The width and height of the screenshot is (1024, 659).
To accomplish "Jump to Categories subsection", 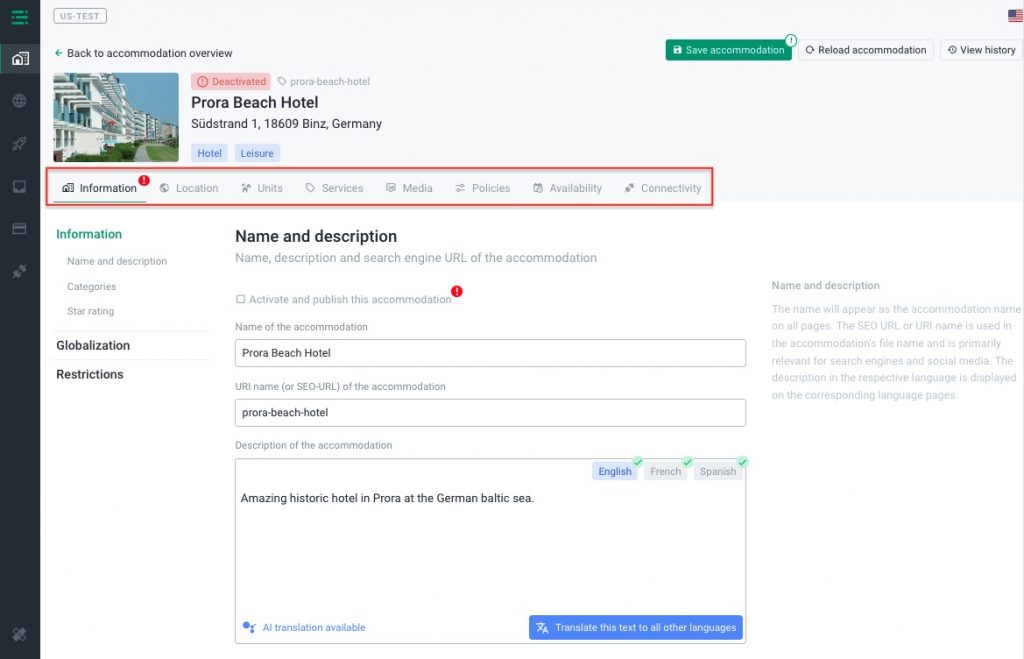I will pyautogui.click(x=91, y=287).
